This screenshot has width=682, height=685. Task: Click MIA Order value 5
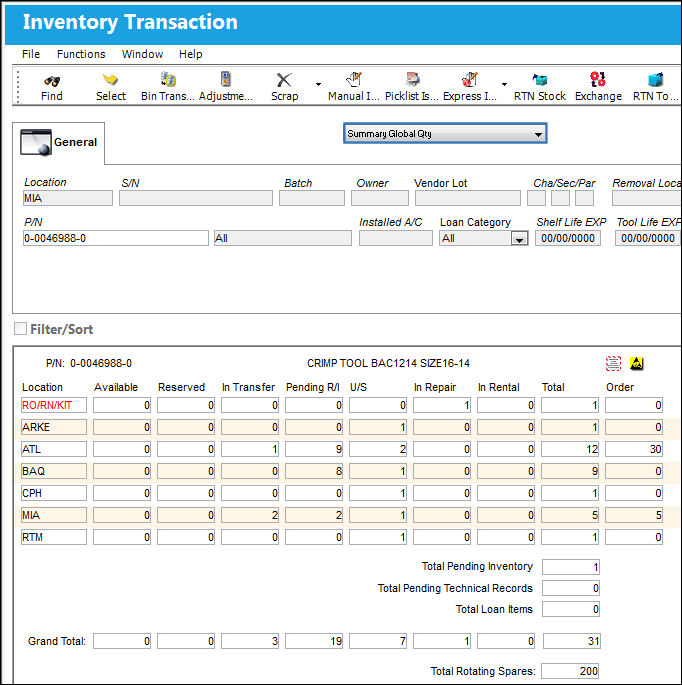click(634, 515)
